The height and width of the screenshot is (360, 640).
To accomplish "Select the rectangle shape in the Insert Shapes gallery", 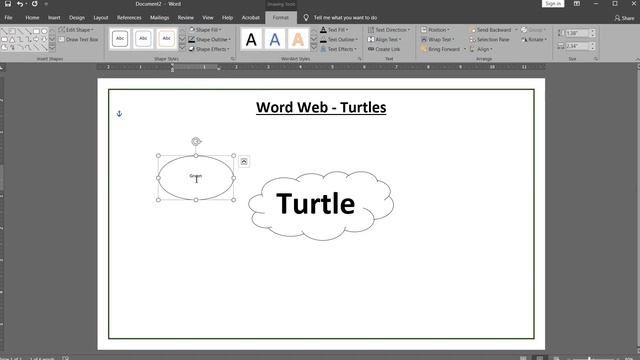I will [36, 31].
